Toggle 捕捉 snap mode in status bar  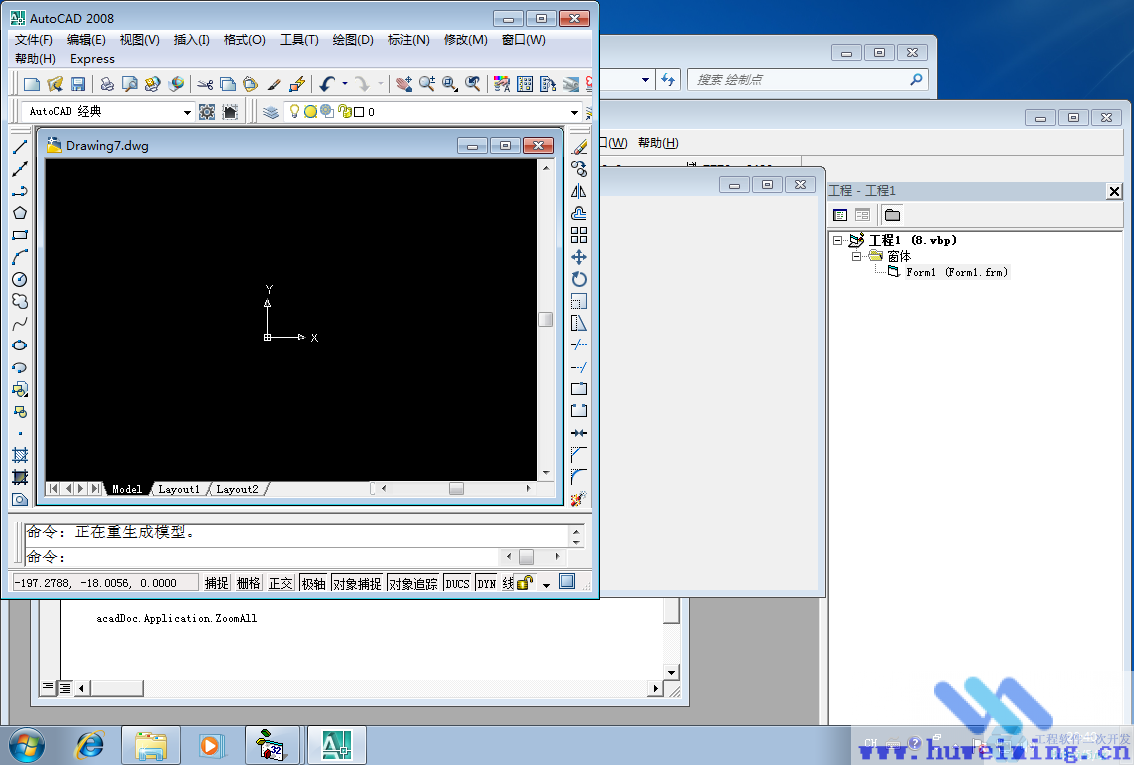[x=216, y=583]
